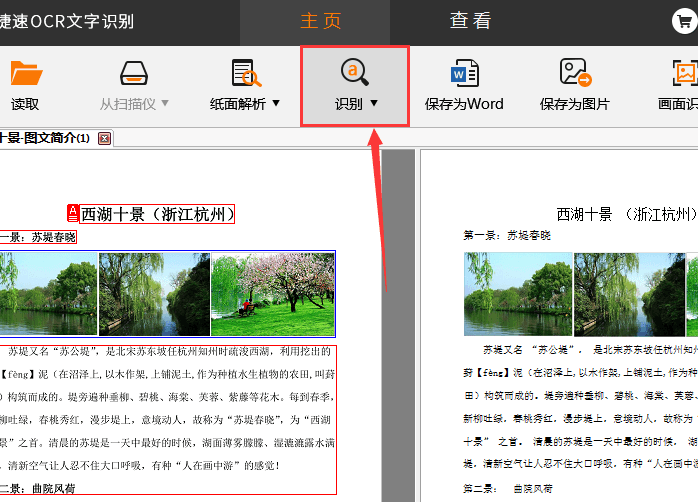Expand the 从扫描仪 dropdown arrow
698x502 pixels.
click(165, 103)
